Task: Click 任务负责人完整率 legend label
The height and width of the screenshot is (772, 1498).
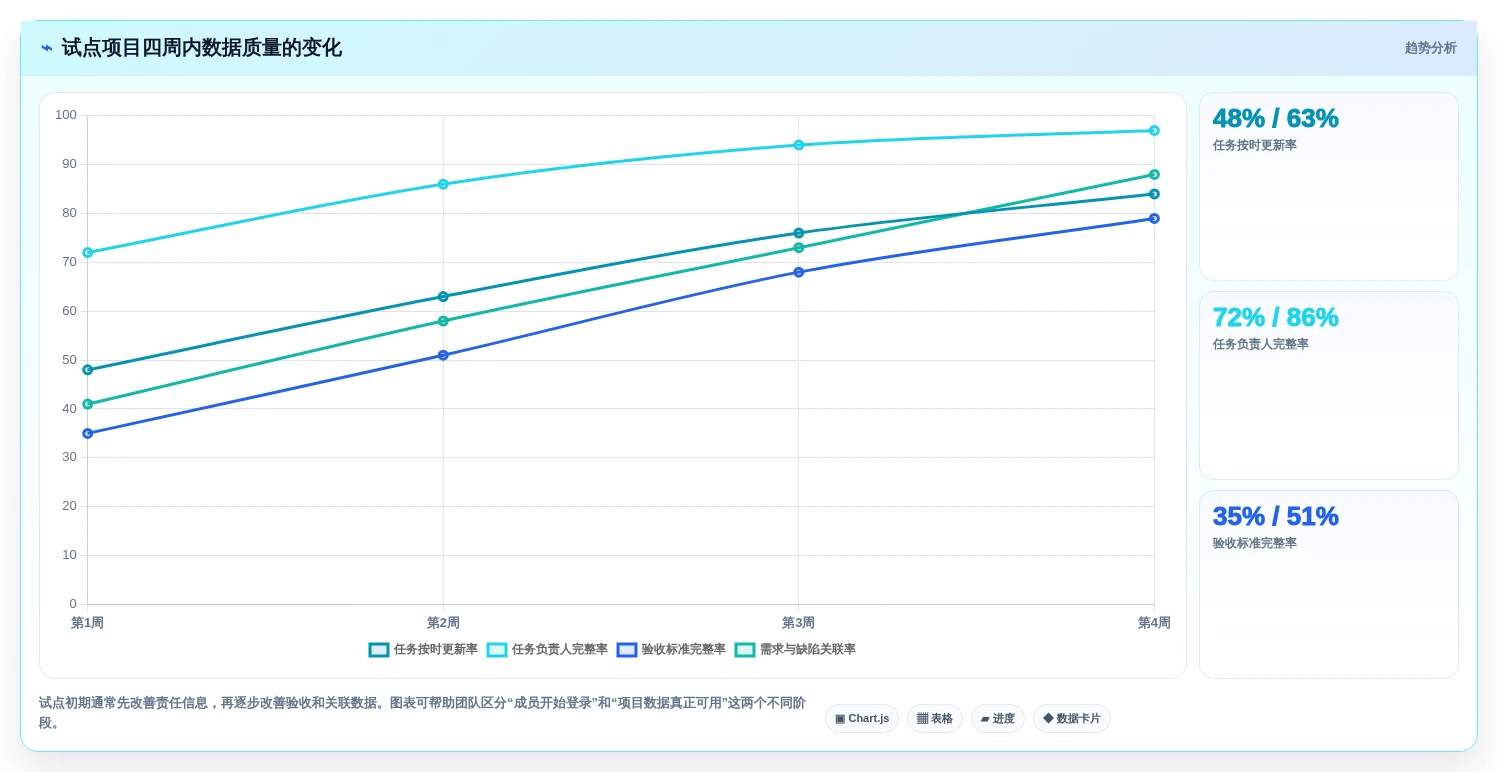Action: tap(560, 650)
